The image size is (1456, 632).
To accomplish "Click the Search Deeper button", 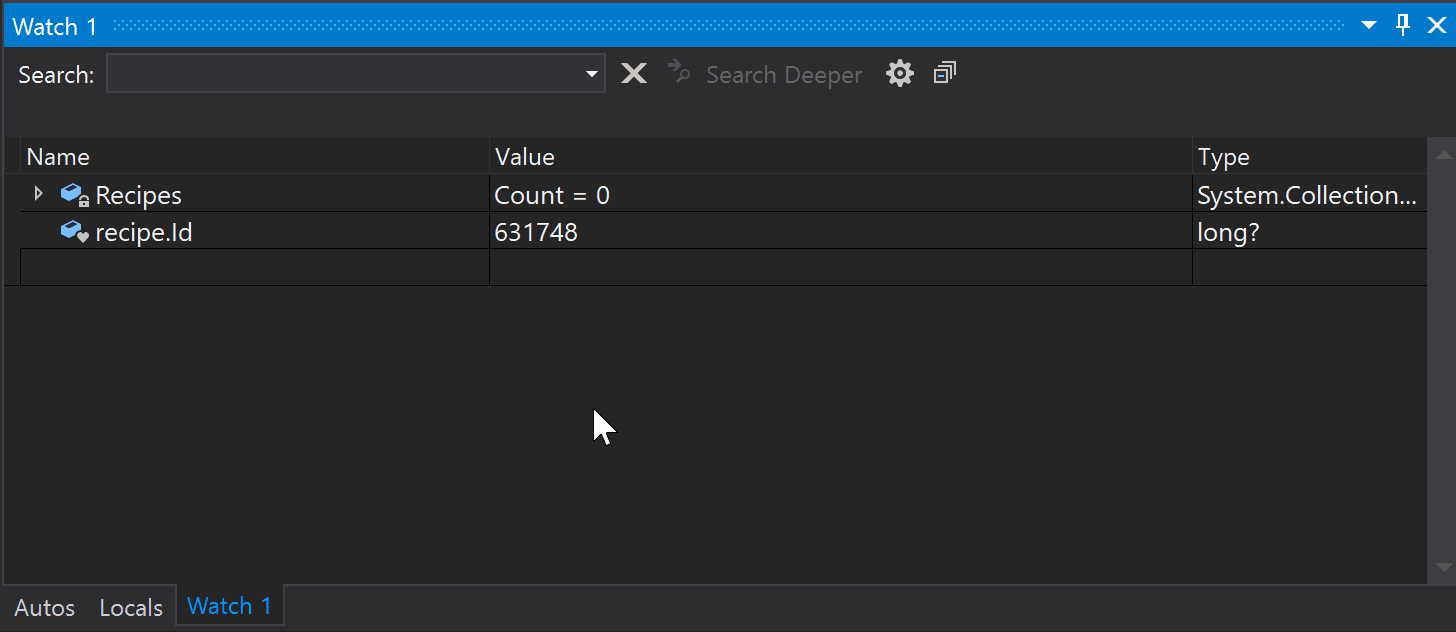I will click(765, 74).
